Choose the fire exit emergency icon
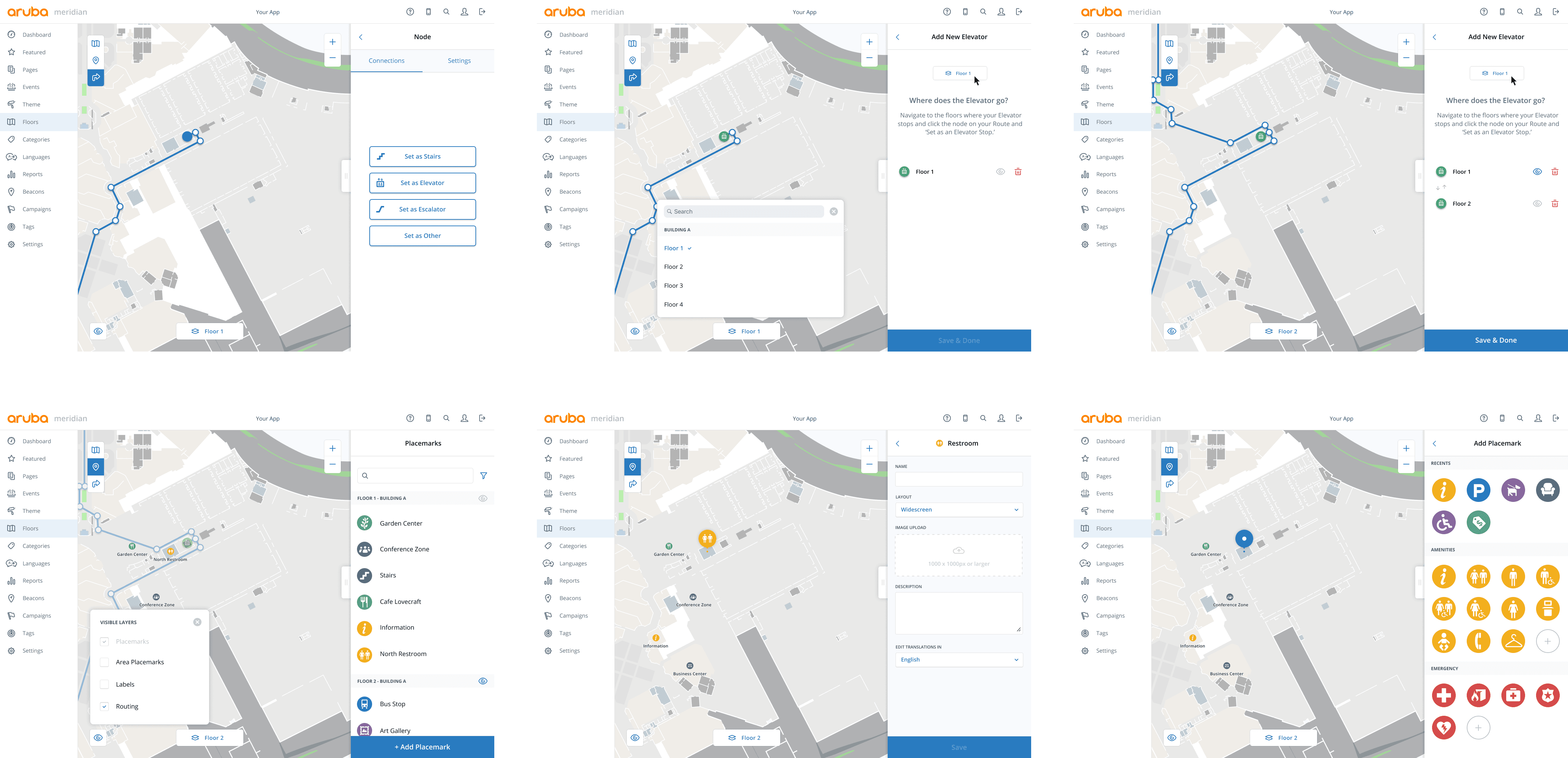1568x758 pixels. coord(1478,695)
